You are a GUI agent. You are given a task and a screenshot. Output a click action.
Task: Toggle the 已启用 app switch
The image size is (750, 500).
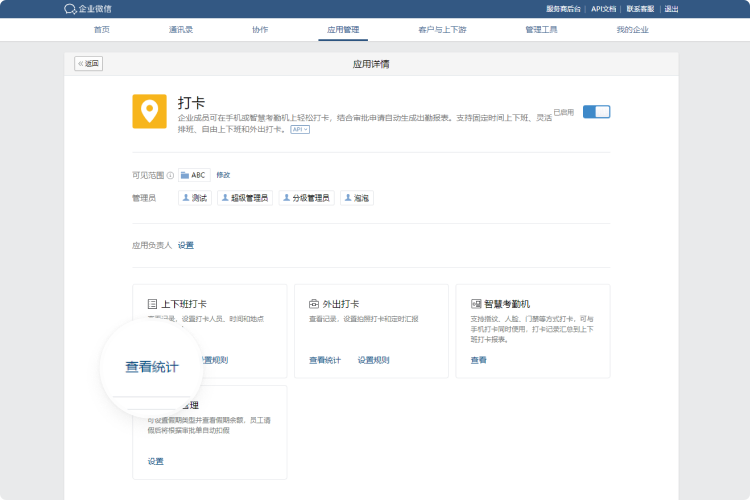pos(596,112)
